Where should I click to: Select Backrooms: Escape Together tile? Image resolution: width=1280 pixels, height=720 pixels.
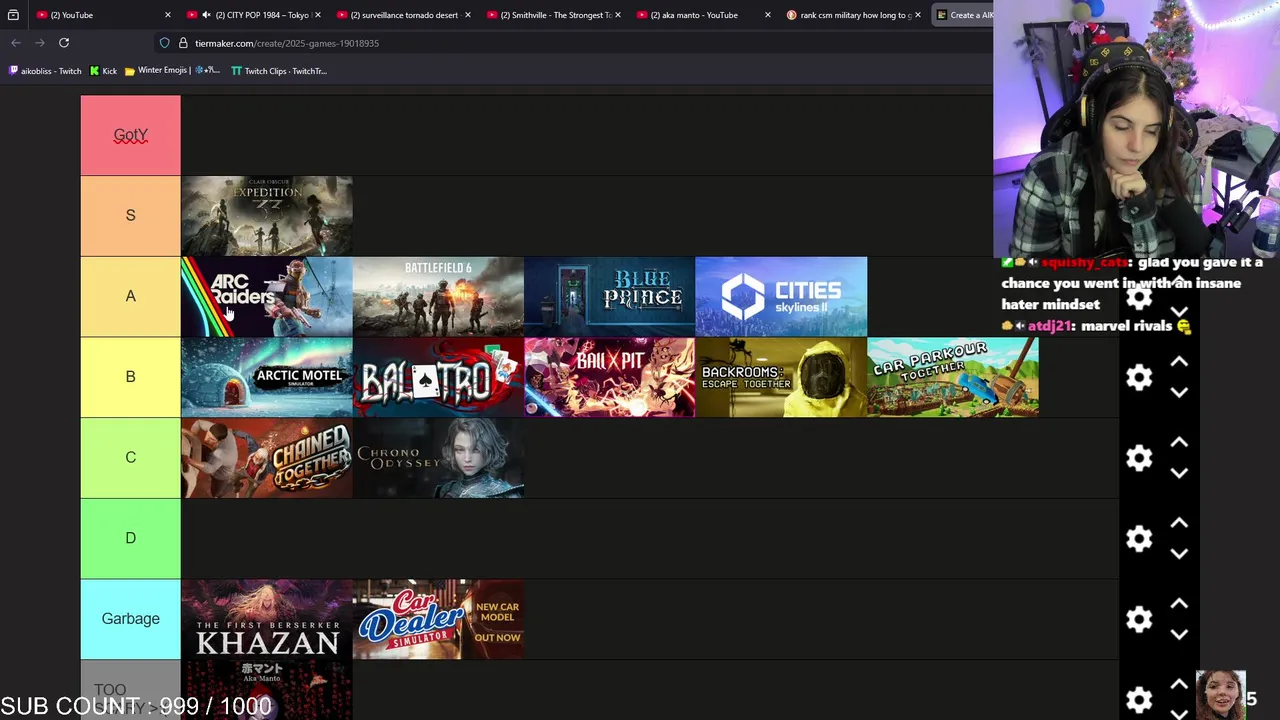pos(781,377)
